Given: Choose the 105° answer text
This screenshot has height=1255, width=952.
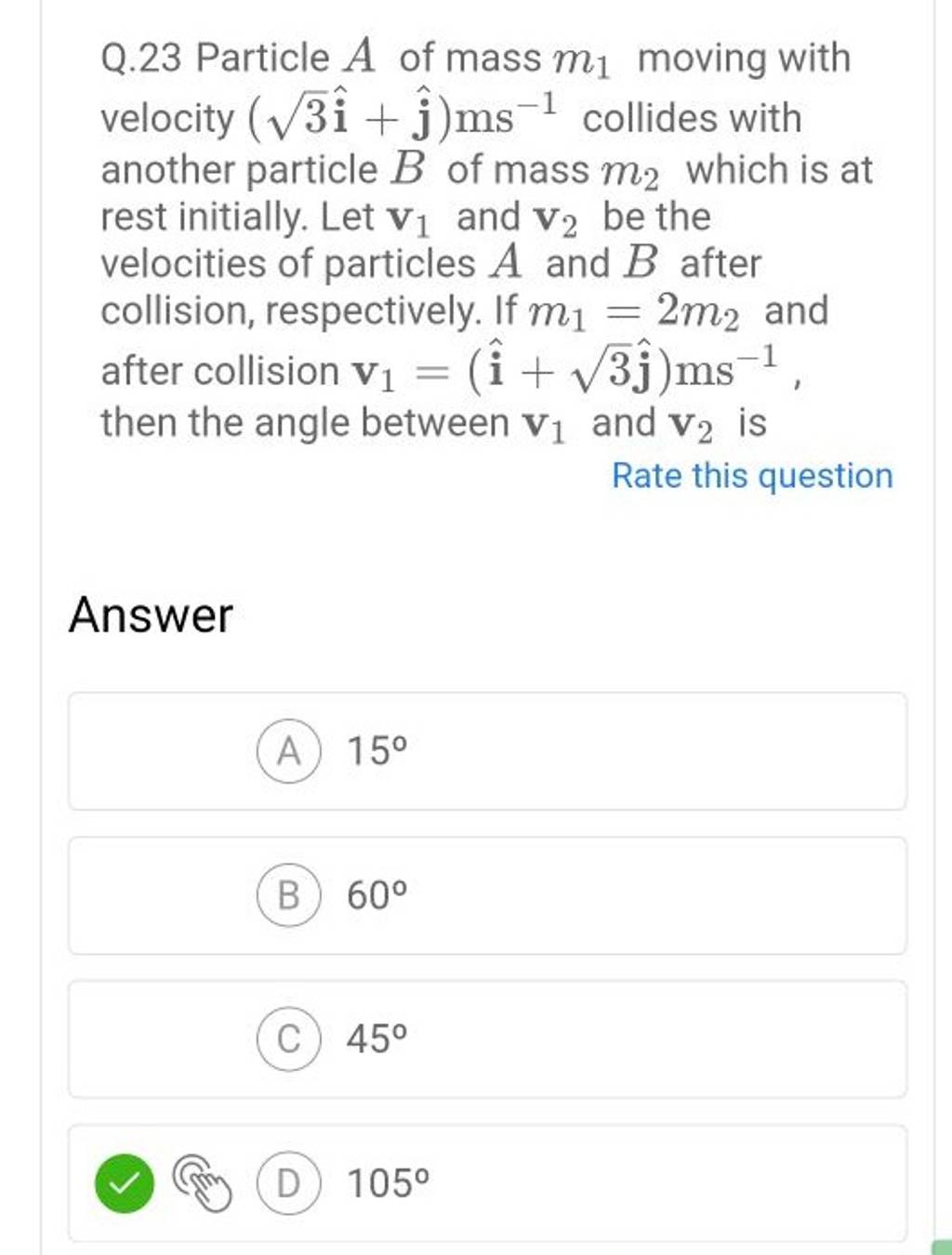Looking at the screenshot, I should pos(388,1184).
